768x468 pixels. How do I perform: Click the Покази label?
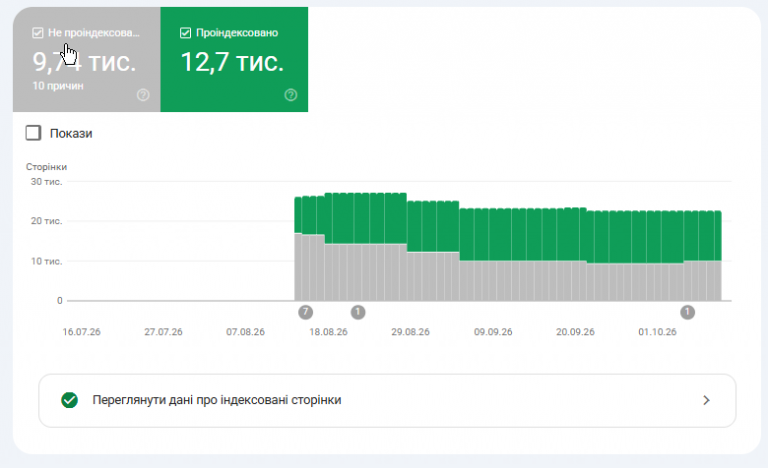coord(71,133)
